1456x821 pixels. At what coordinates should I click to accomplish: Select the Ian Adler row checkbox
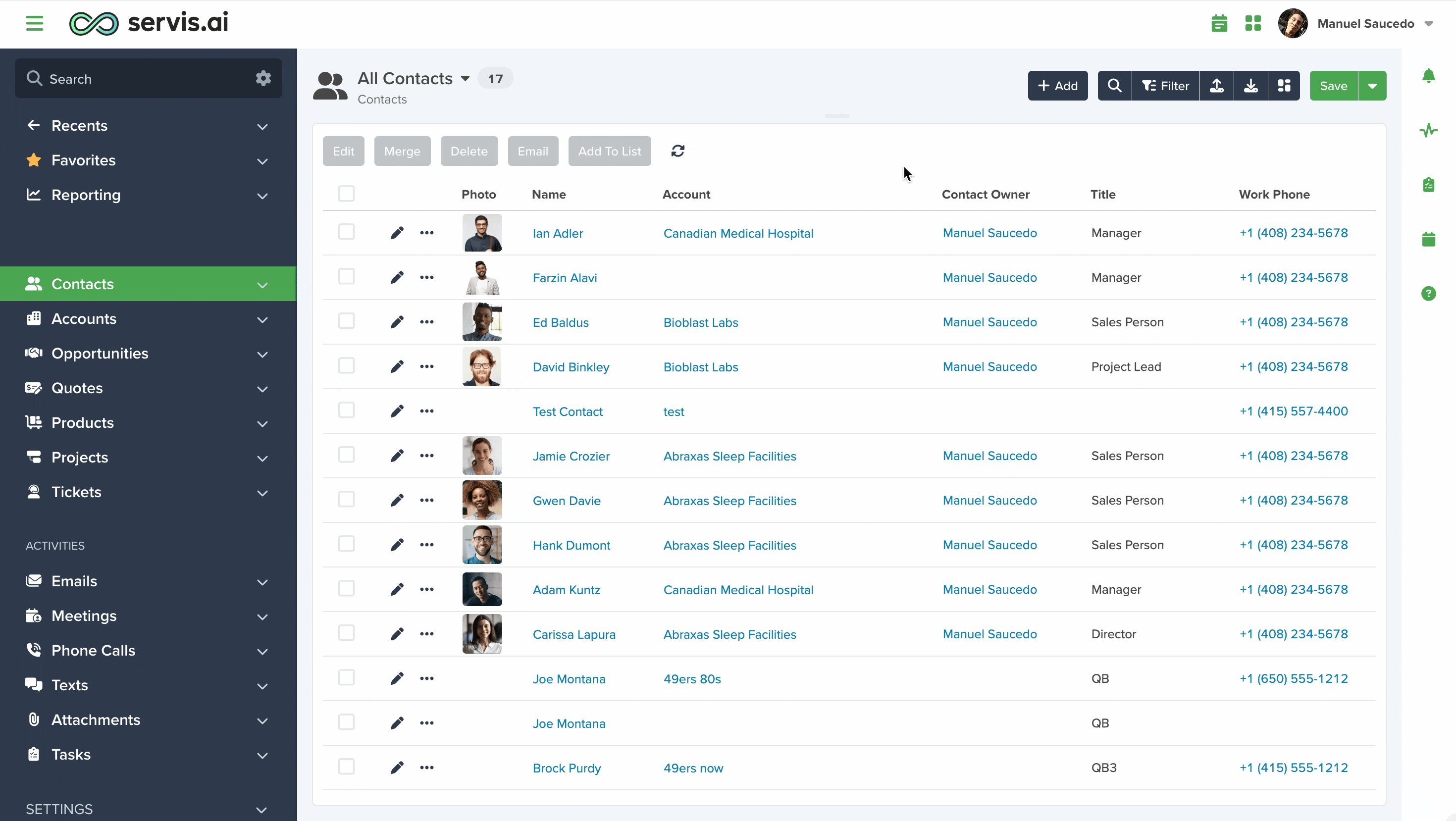click(346, 232)
